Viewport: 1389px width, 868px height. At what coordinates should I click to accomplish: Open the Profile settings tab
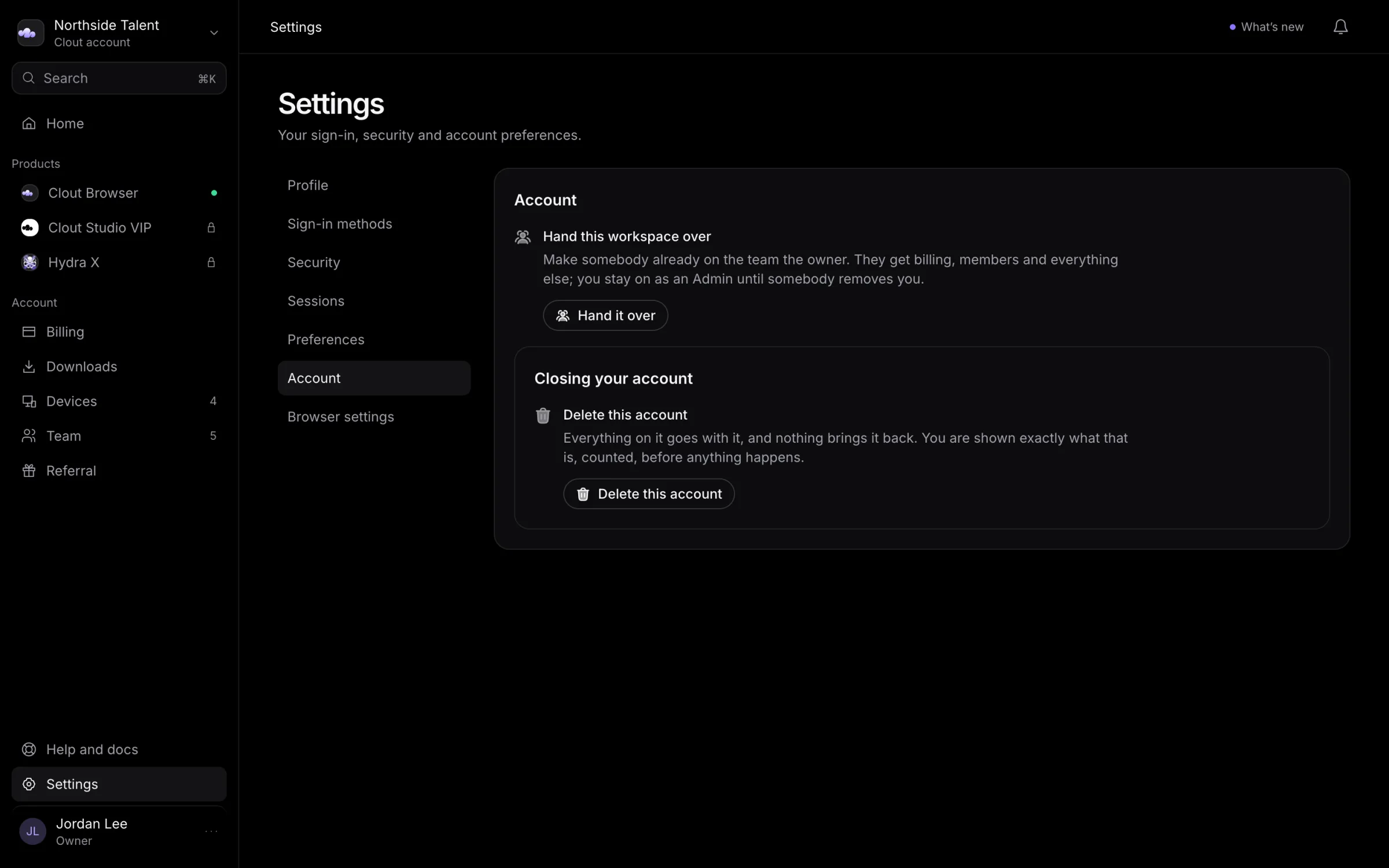[374, 185]
